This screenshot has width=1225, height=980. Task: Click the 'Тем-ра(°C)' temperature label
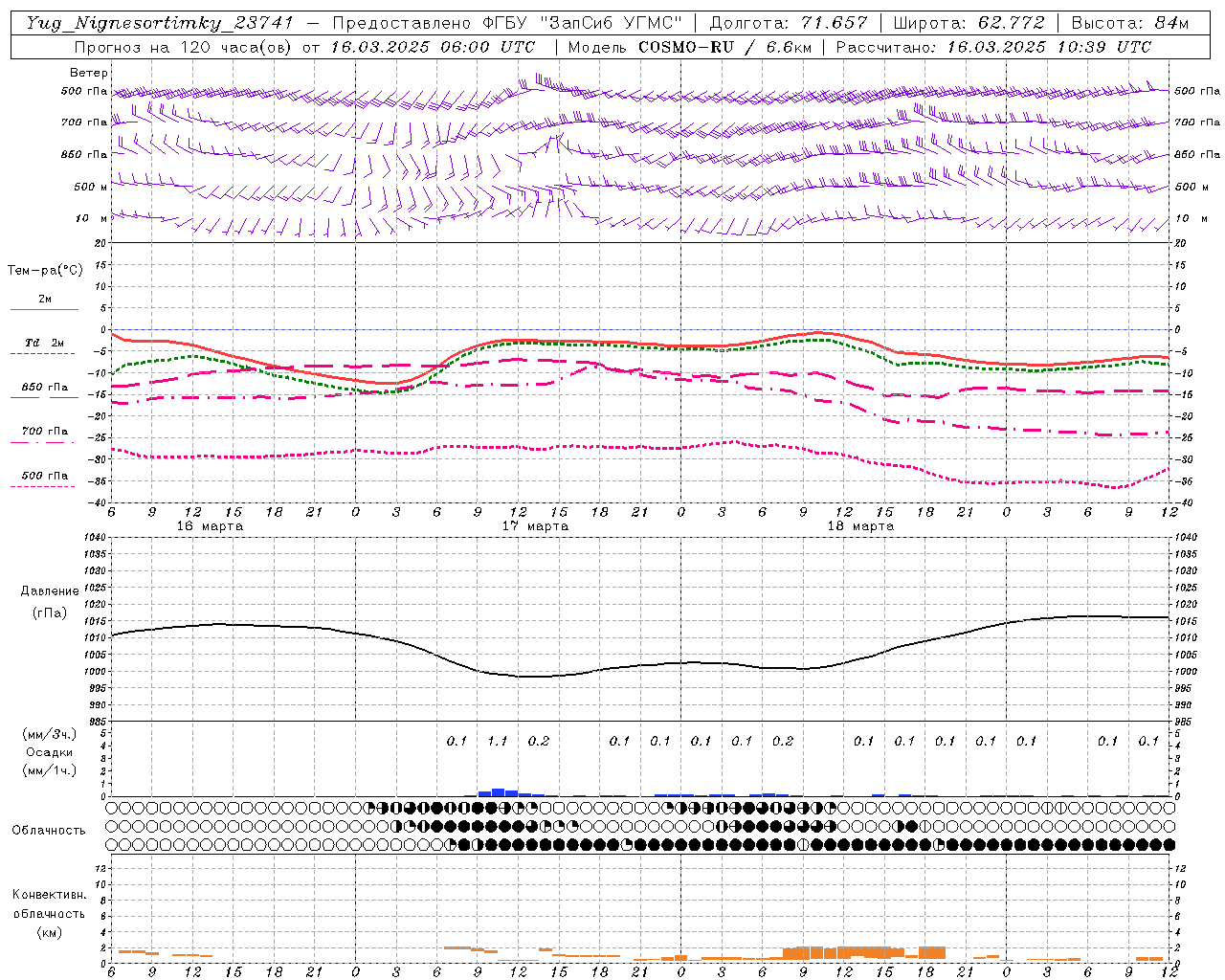[45, 271]
